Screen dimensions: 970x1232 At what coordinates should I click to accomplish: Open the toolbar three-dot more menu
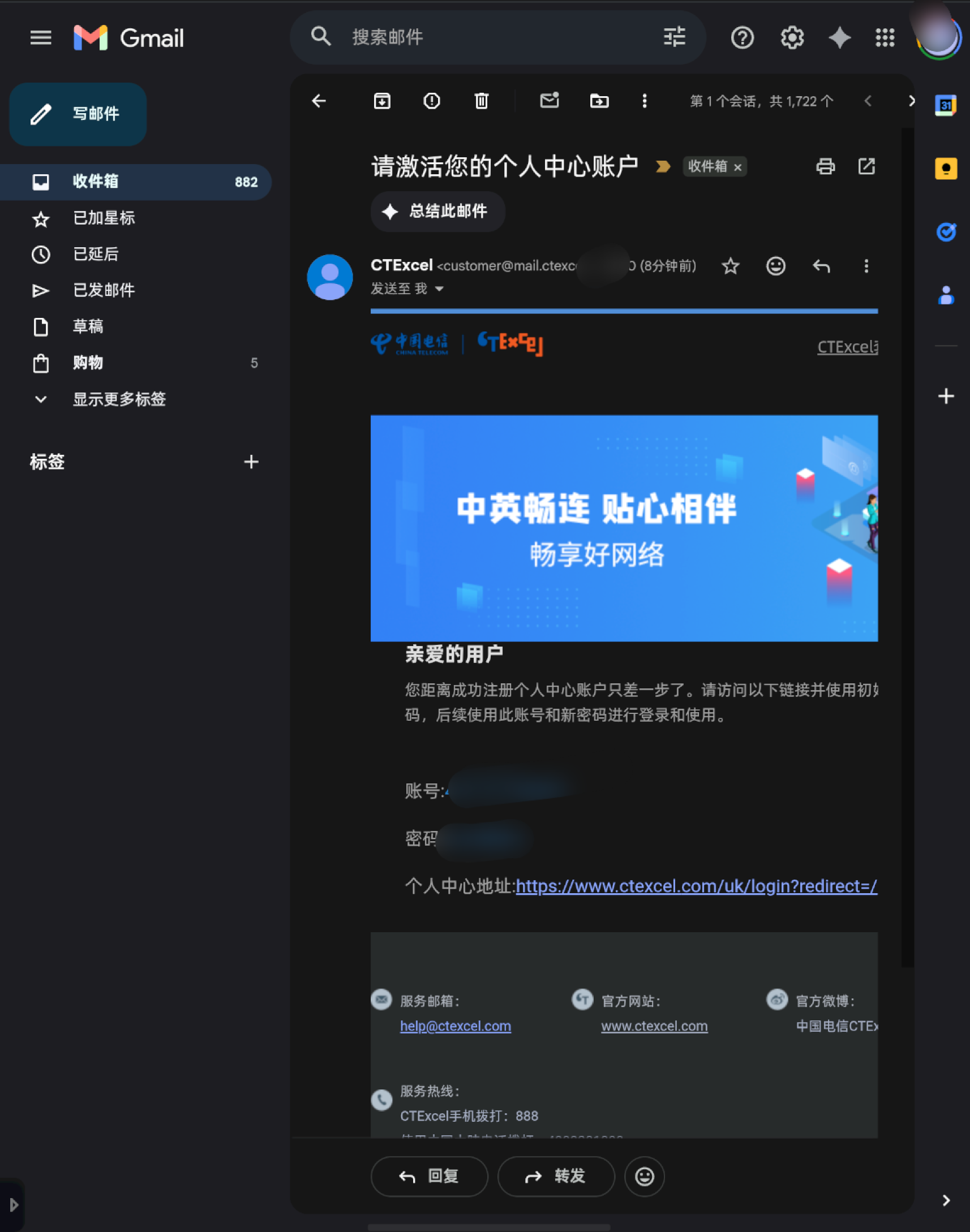pyautogui.click(x=645, y=101)
